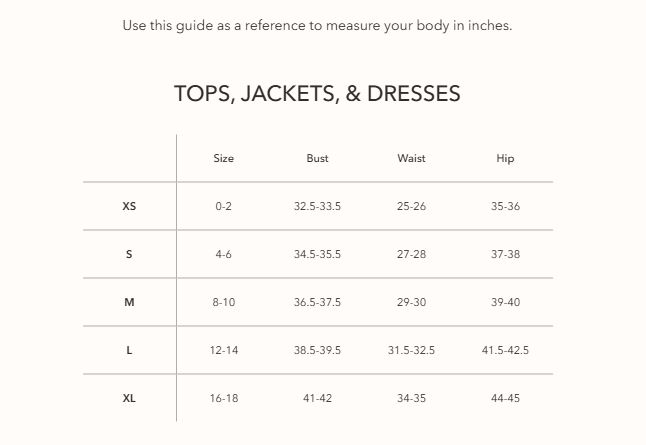This screenshot has width=646, height=445.
Task: Click the 27-28 waist measurement
Action: tap(411, 254)
